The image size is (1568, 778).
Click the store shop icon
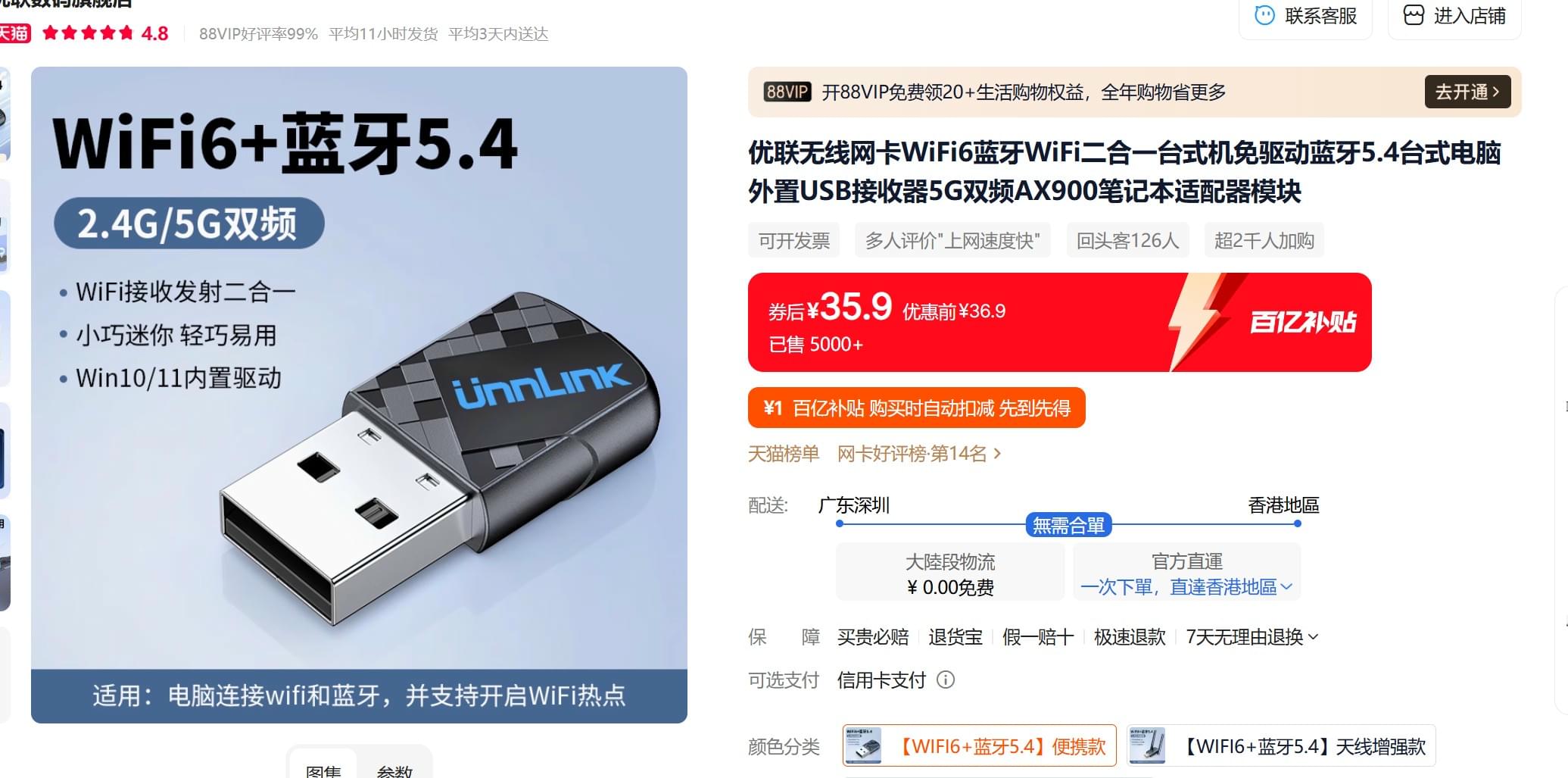1414,15
